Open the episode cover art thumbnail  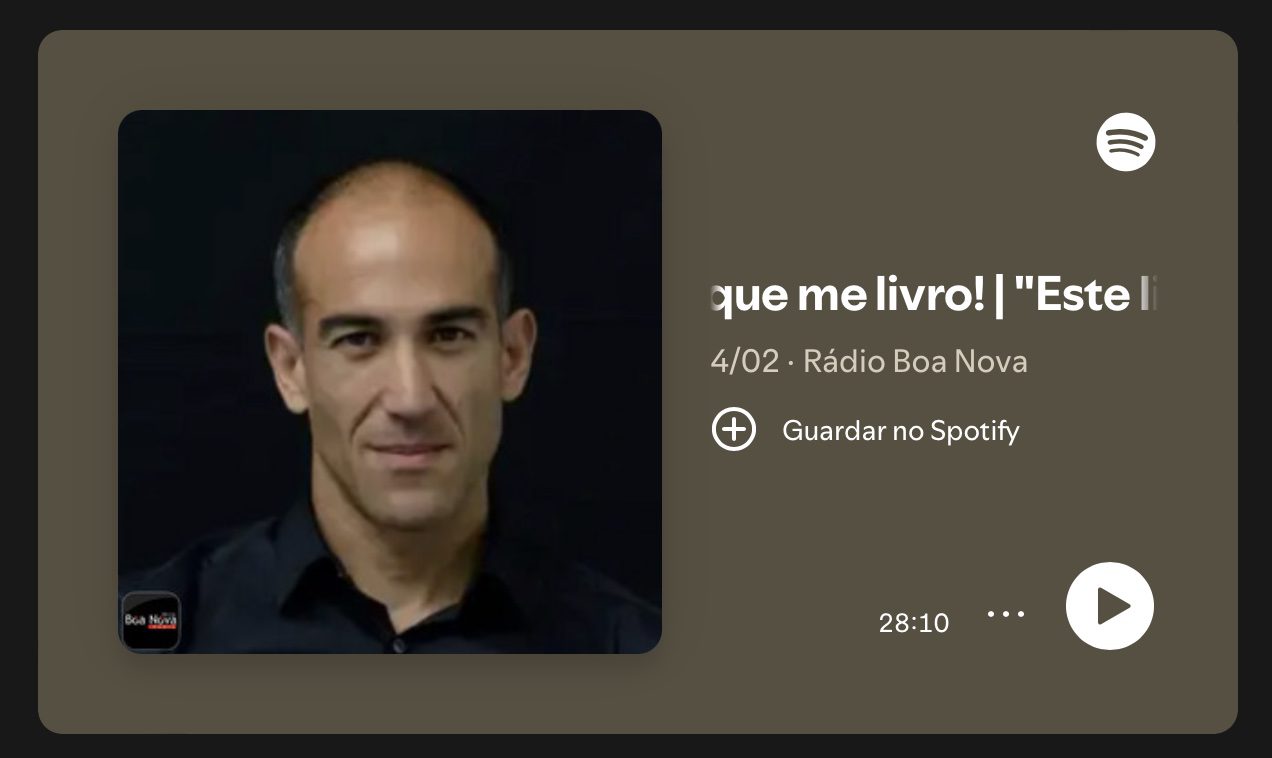[x=390, y=382]
